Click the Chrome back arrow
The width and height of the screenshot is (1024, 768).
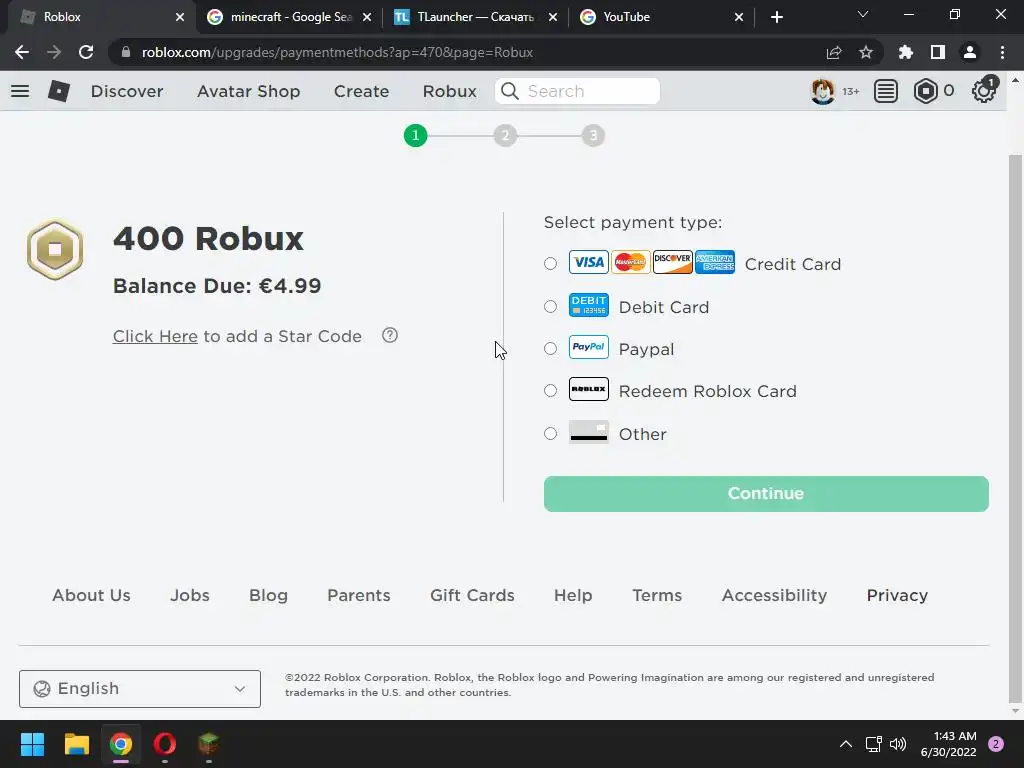pos(22,52)
